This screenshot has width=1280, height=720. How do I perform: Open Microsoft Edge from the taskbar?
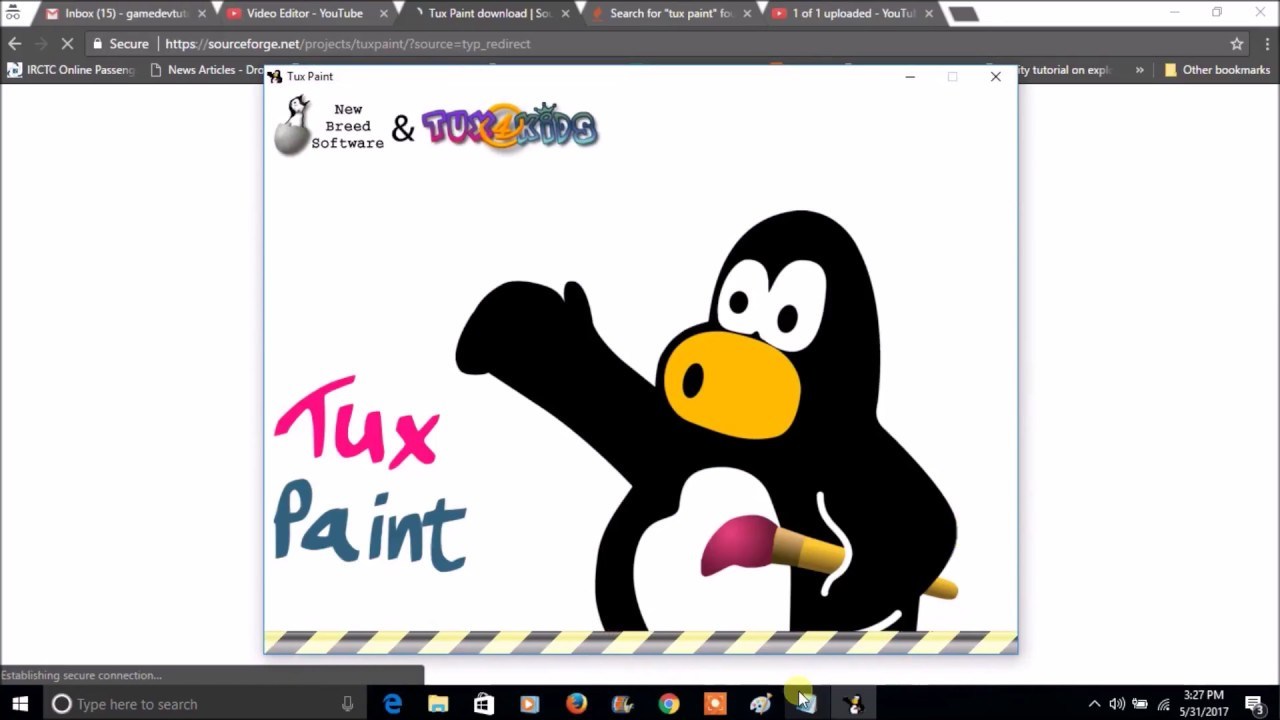pyautogui.click(x=392, y=704)
